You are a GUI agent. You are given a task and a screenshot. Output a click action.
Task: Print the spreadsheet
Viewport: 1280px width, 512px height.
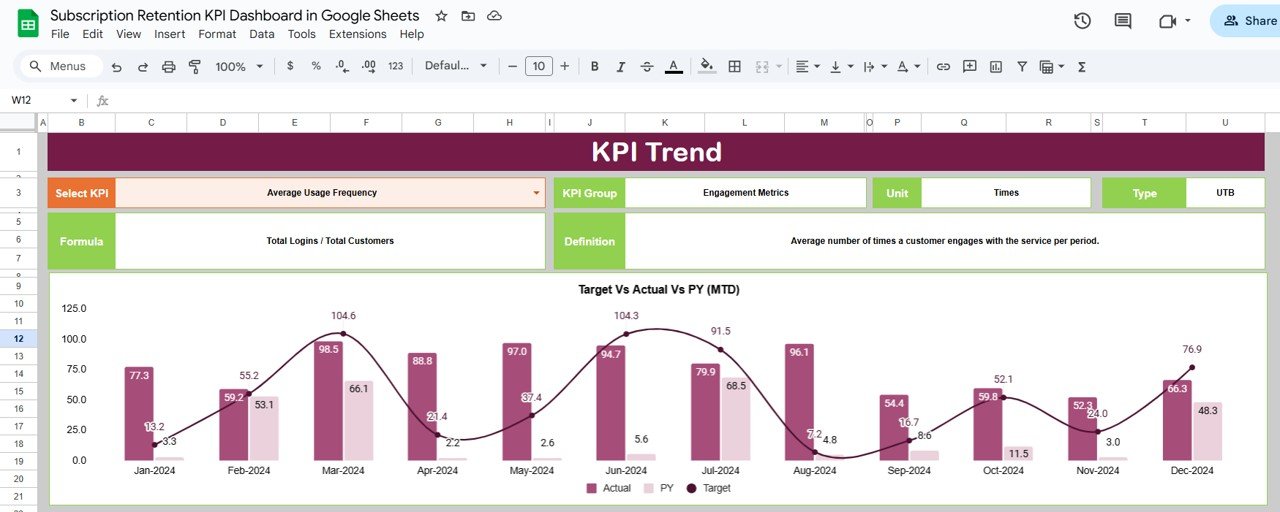click(168, 66)
